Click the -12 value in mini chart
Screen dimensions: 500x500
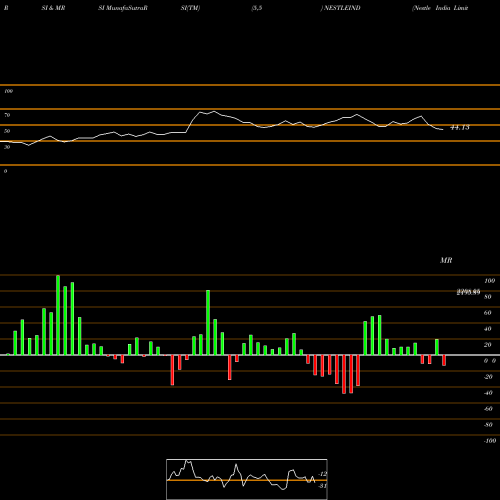coord(323,474)
